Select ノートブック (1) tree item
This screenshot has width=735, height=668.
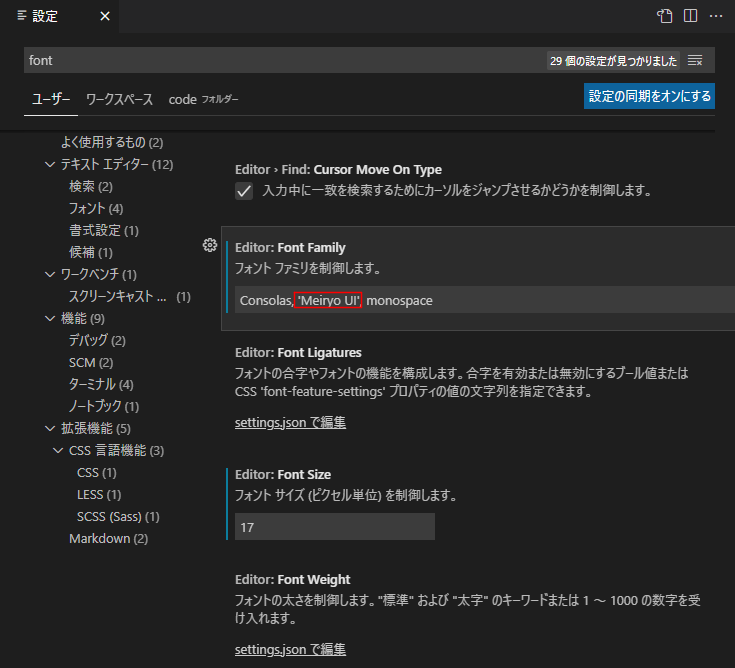click(104, 406)
